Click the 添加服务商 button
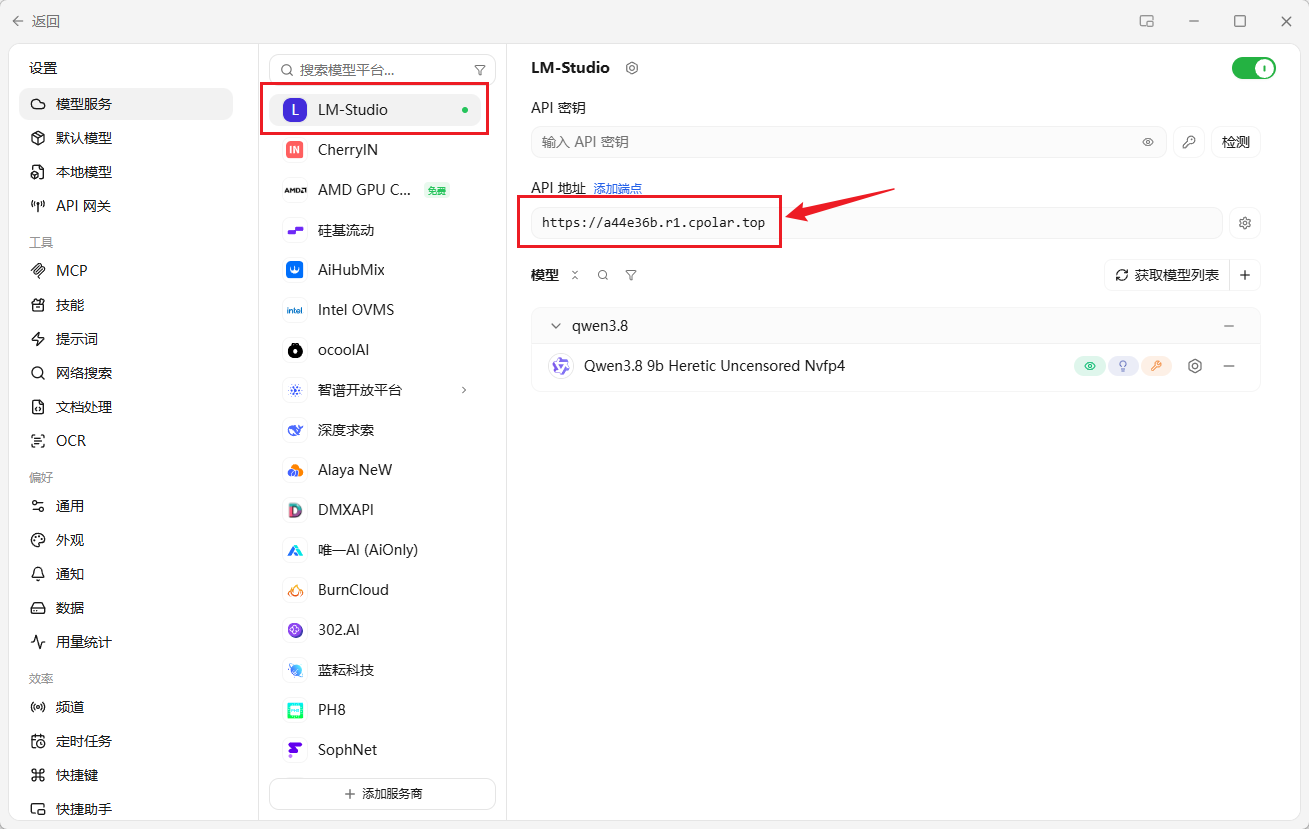Image resolution: width=1309 pixels, height=829 pixels. pos(383,794)
